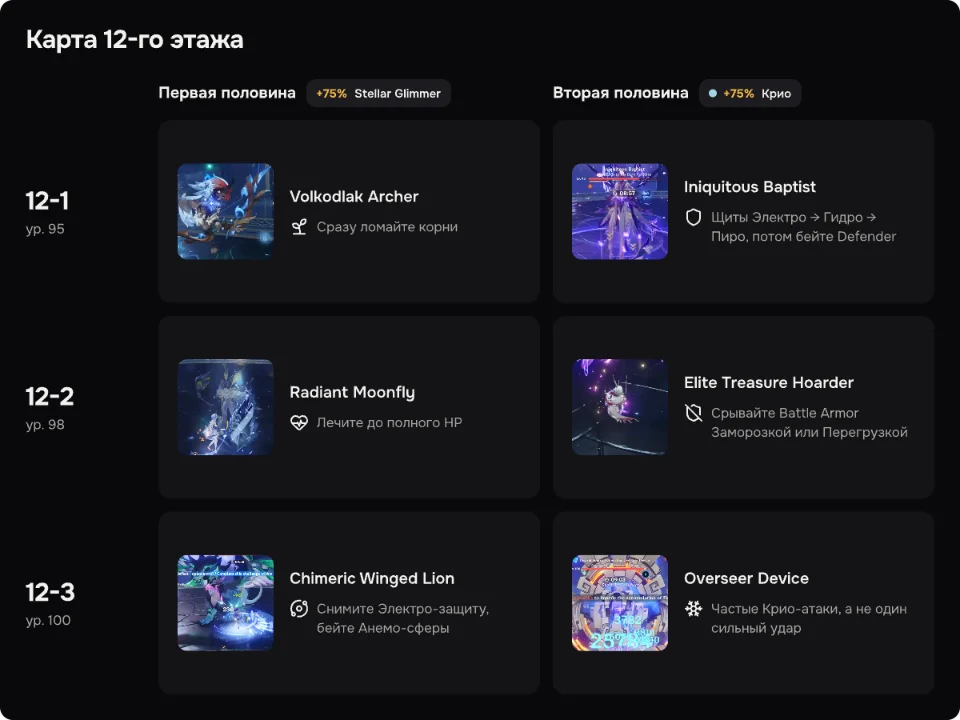The height and width of the screenshot is (720, 960).
Task: Click the crossed shield icon for Elite Treasure Hoarder
Action: (x=693, y=413)
